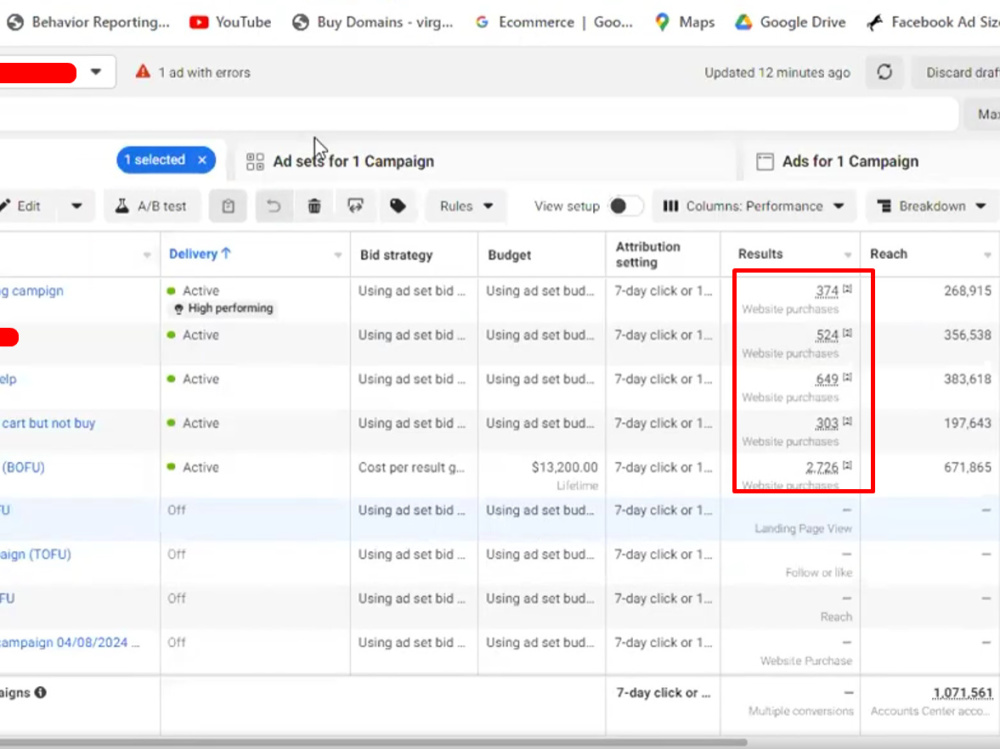Click the Bid strategy column header
Viewport: 1000px width, 749px height.
pos(396,255)
